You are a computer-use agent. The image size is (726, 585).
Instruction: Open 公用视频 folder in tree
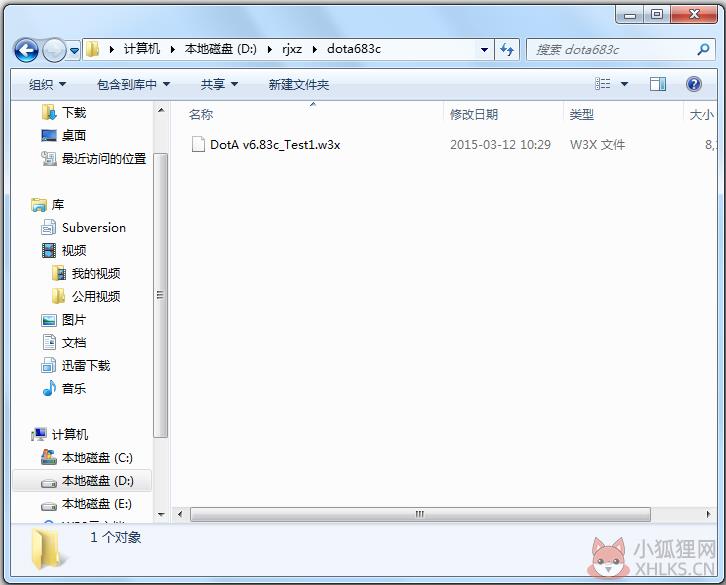pos(95,296)
